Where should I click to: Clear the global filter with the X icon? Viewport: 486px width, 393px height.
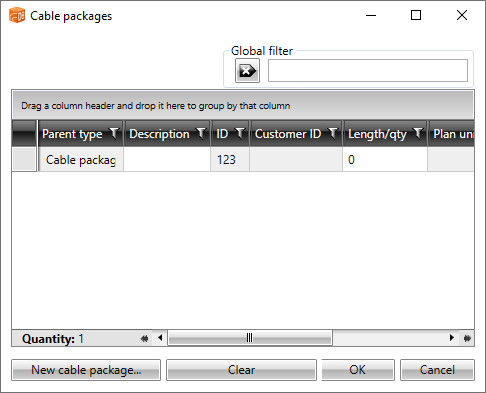tap(247, 71)
